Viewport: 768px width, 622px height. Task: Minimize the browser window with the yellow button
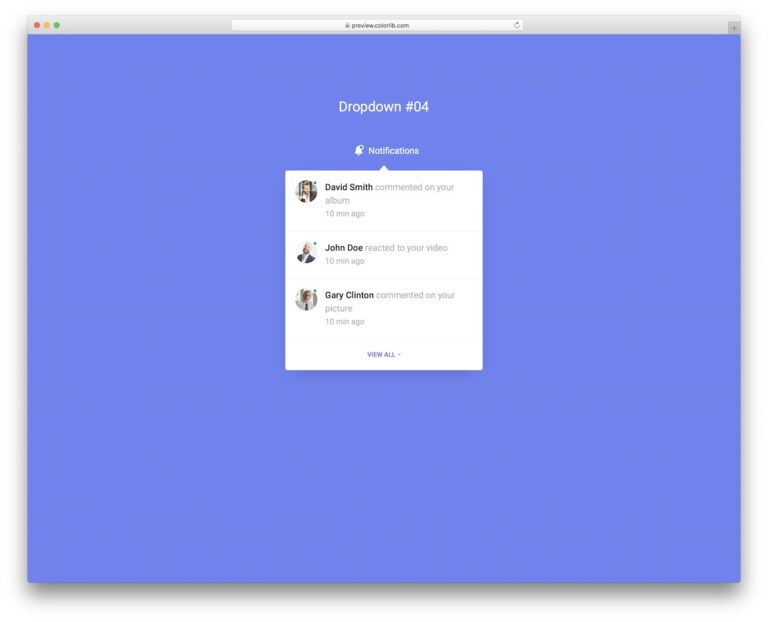point(47,25)
